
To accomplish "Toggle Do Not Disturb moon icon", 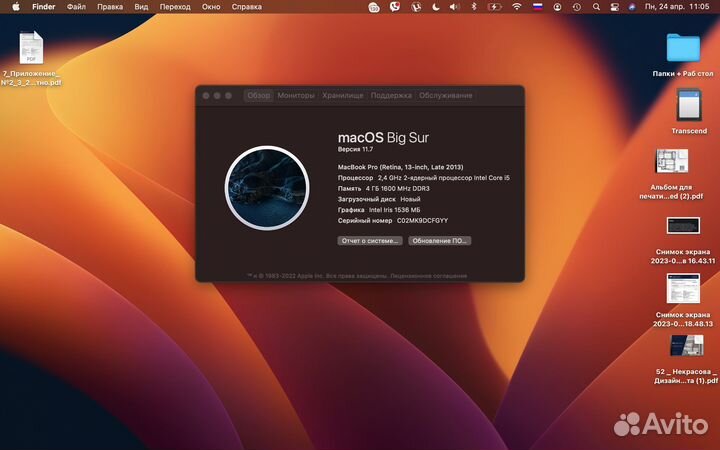I will click(436, 7).
